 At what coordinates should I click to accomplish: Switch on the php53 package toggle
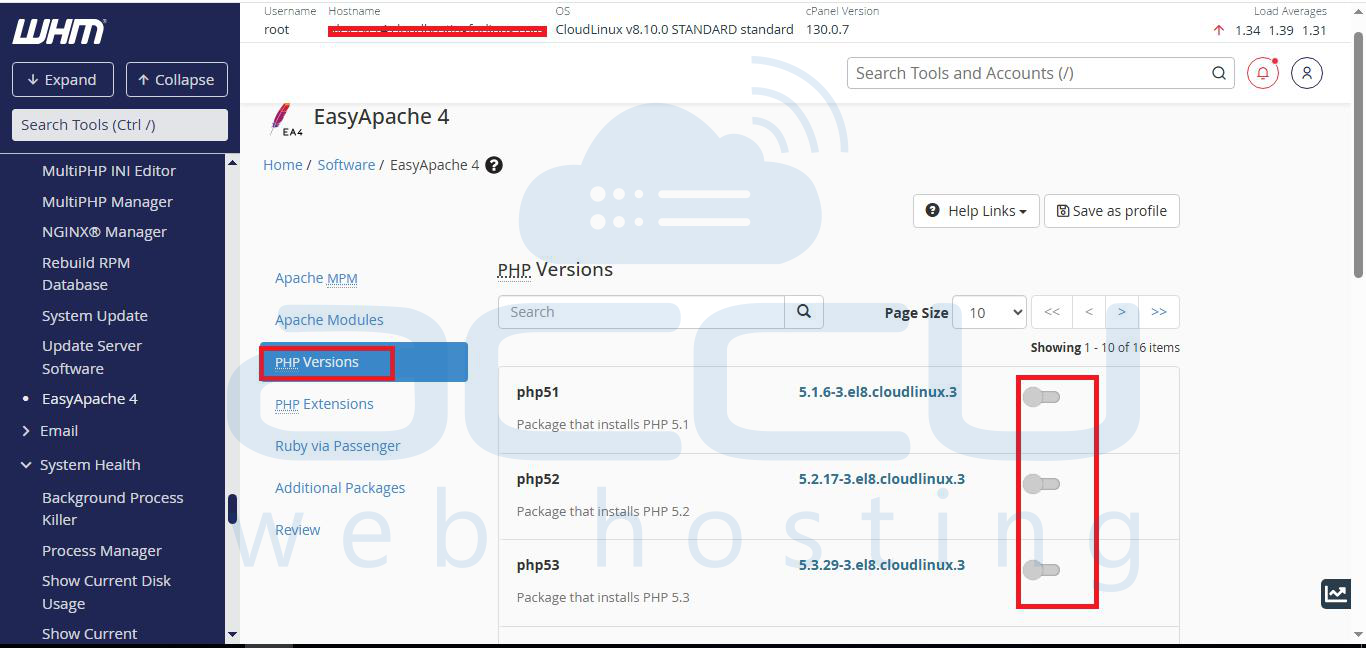coord(1041,570)
